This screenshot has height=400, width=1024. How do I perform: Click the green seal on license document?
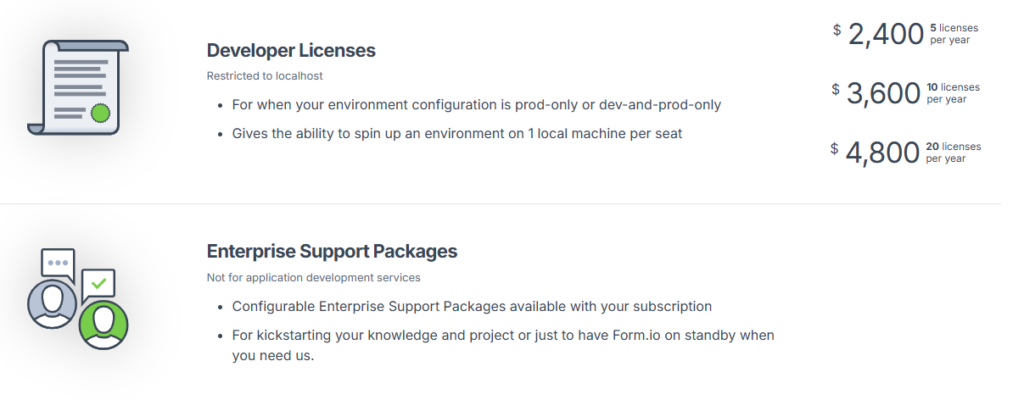100,113
